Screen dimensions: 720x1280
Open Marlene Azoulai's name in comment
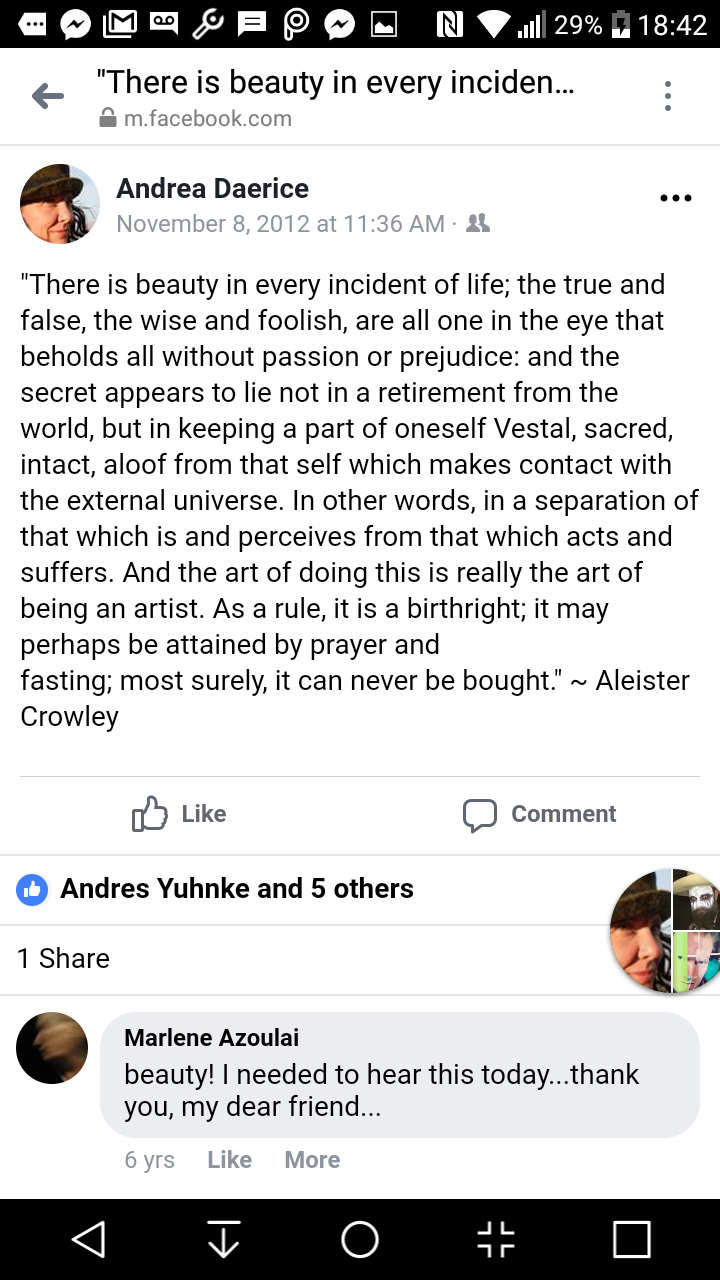pos(211,1038)
